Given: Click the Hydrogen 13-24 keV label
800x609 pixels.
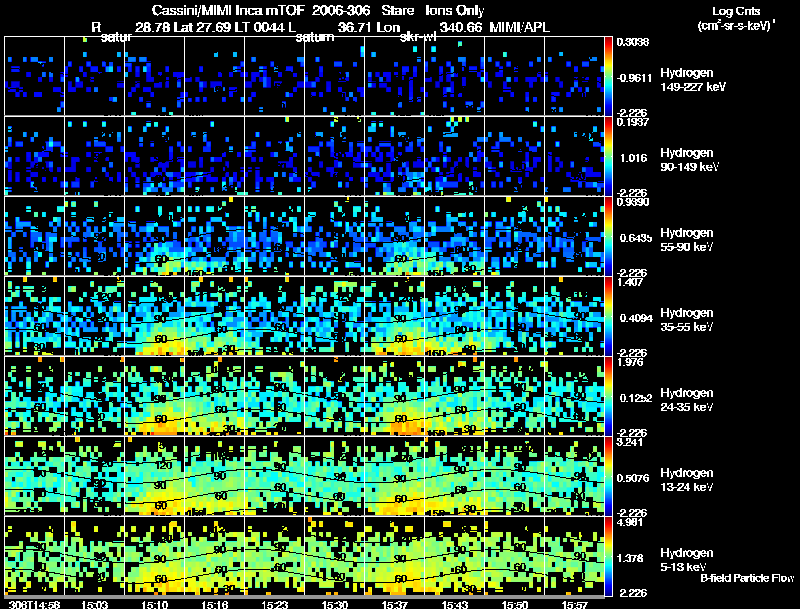Looking at the screenshot, I should (687, 480).
